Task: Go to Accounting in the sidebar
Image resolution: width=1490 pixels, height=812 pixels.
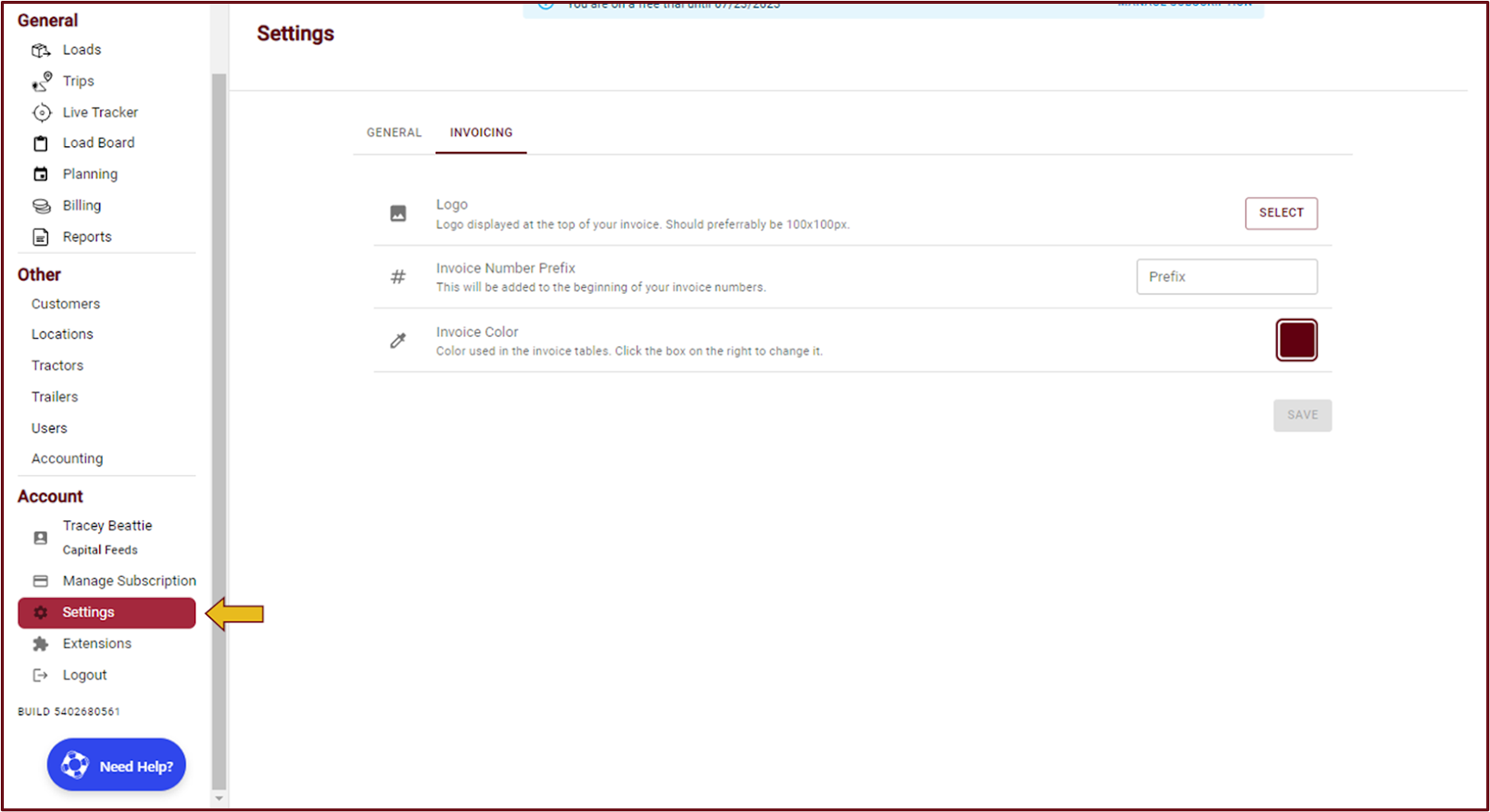Action: pyautogui.click(x=67, y=459)
